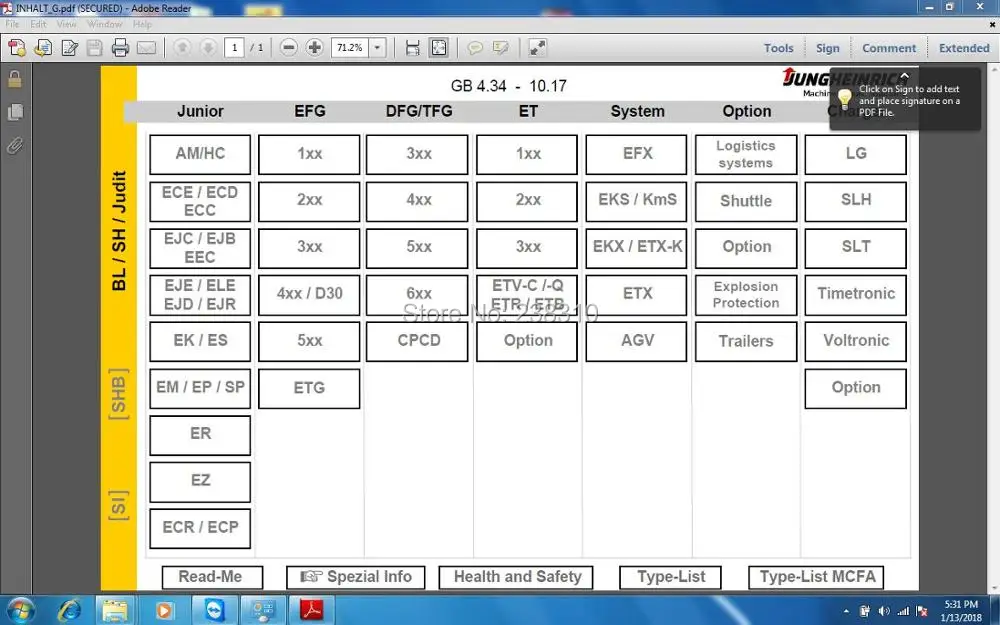The image size is (1000, 625).
Task: Click the sticky note comment icon
Action: pos(474,48)
